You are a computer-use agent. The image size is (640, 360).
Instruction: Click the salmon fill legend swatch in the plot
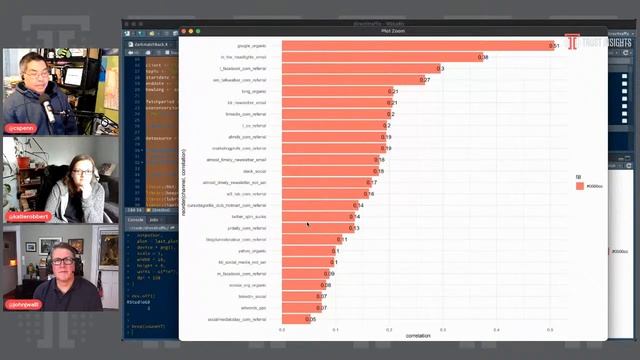[x=580, y=186]
